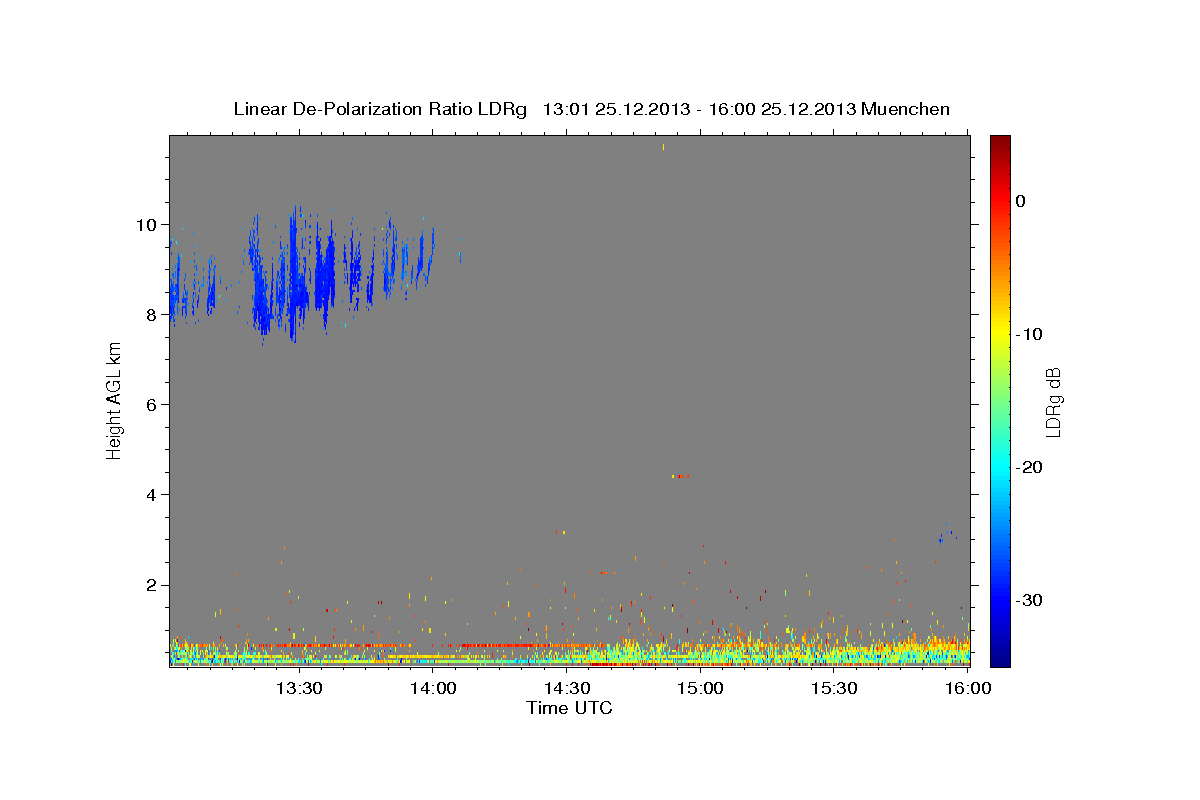Click the '15:00' time tick label
1200x800 pixels.
(x=701, y=688)
